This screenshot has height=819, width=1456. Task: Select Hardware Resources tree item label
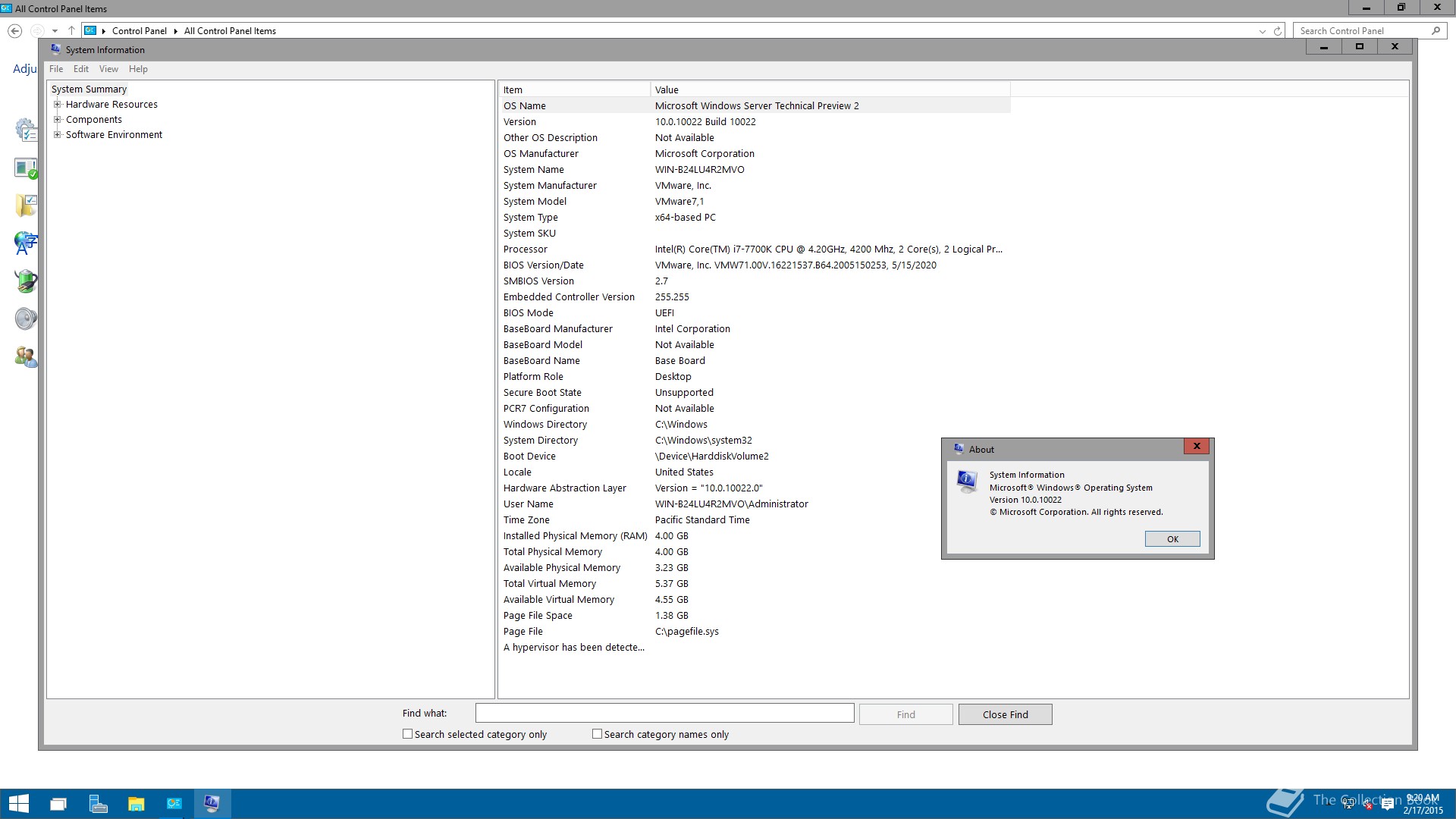[111, 105]
